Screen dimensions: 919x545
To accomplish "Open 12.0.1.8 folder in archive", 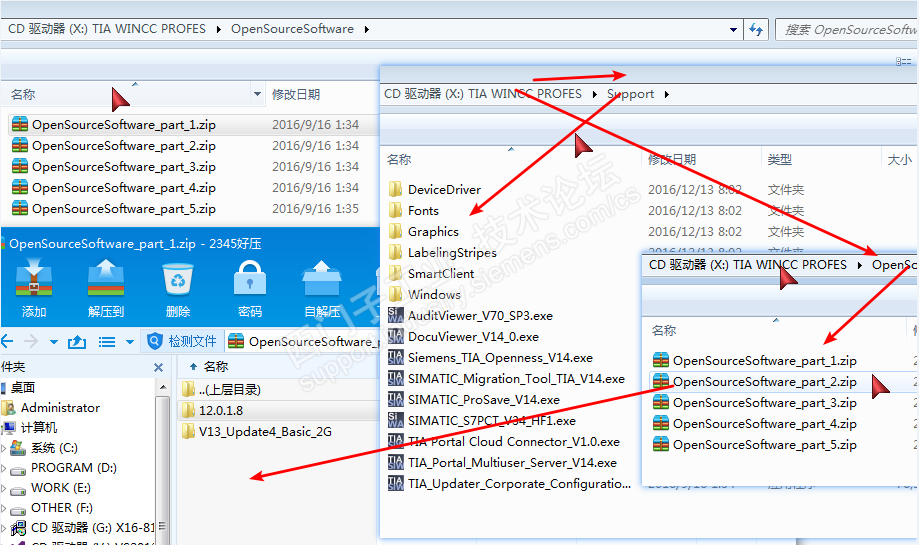I will pyautogui.click(x=213, y=411).
